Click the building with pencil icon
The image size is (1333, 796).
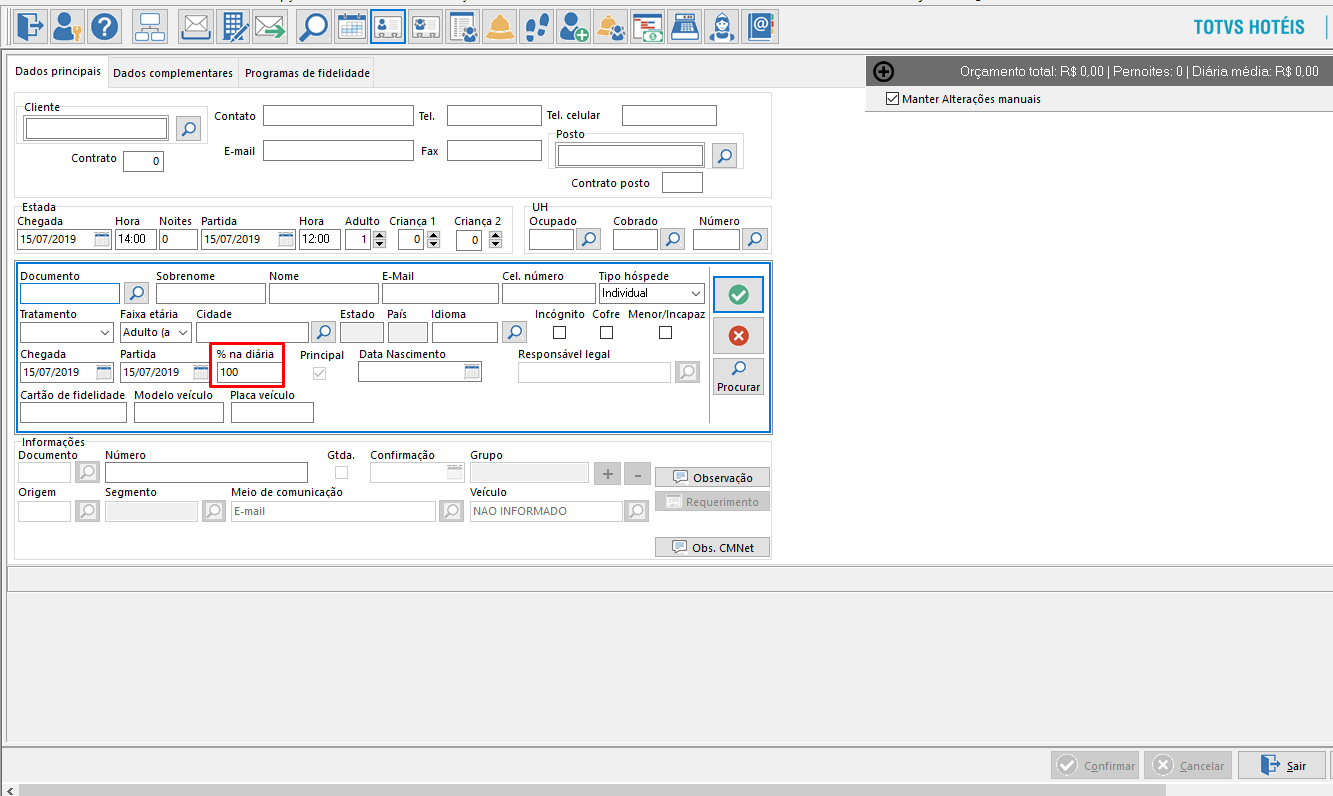(x=233, y=26)
